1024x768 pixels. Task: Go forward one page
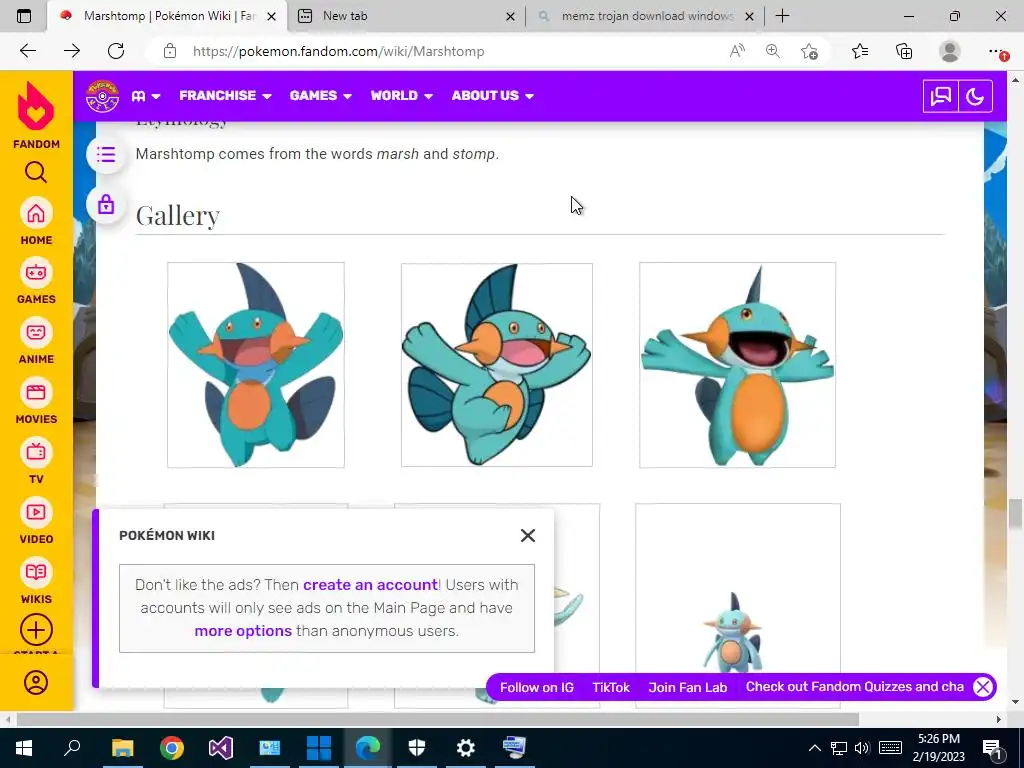coord(72,51)
